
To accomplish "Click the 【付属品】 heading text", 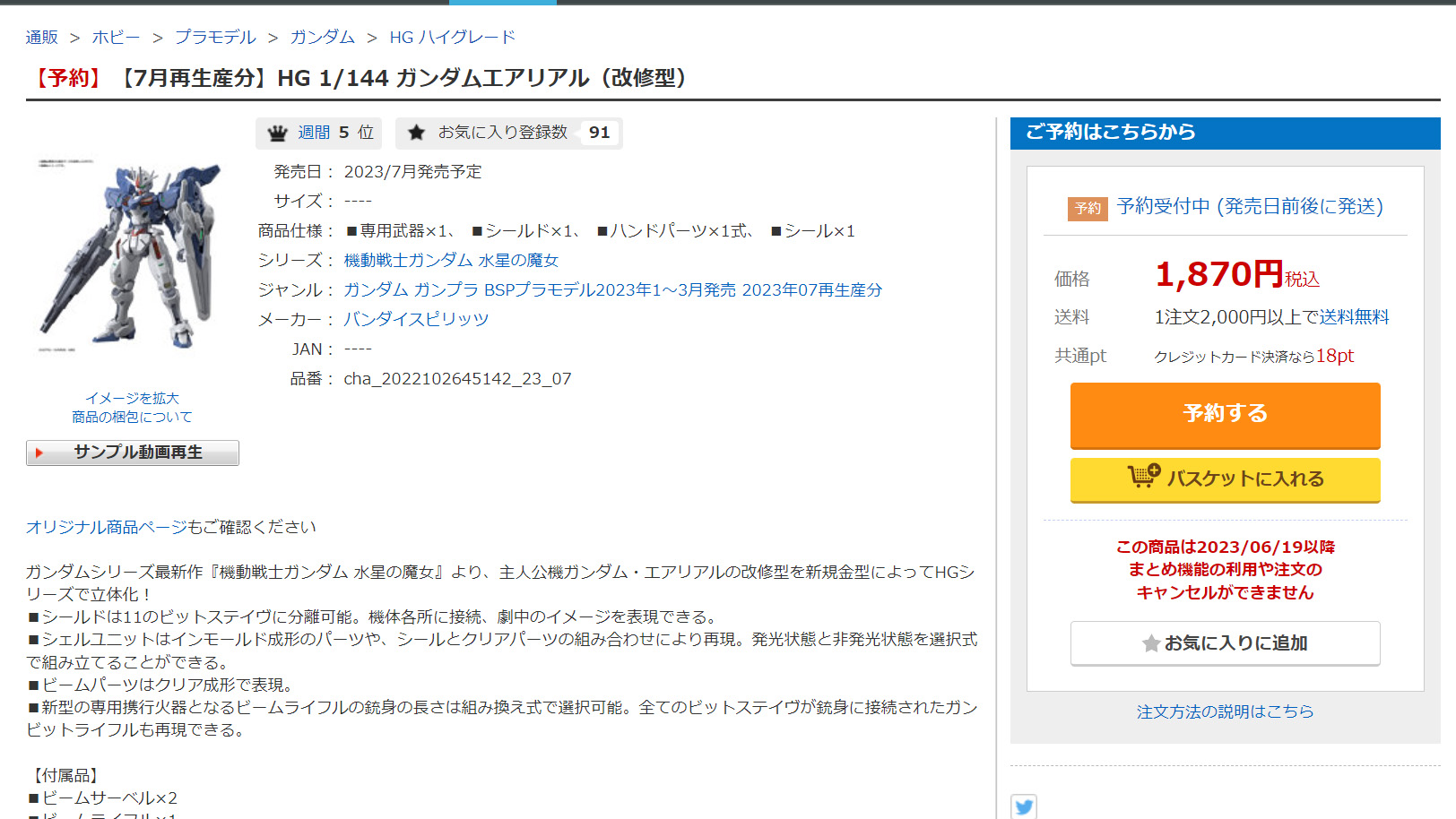I will 65,775.
